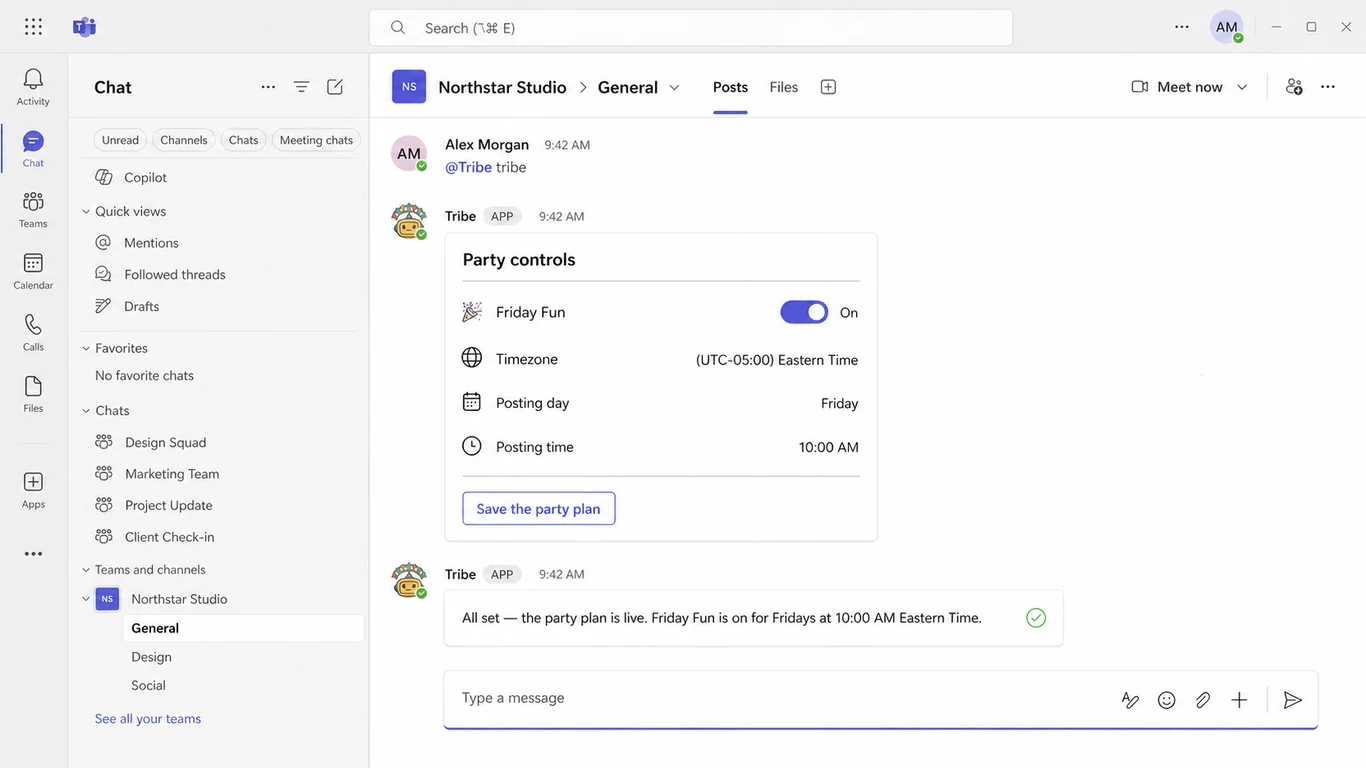Open See all your teams link
Image resolution: width=1366 pixels, height=768 pixels.
click(x=148, y=718)
